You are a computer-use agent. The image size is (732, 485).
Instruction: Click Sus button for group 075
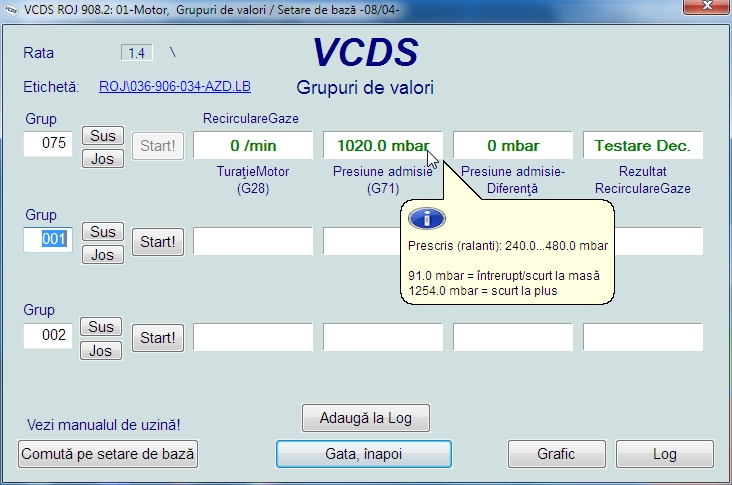click(103, 135)
